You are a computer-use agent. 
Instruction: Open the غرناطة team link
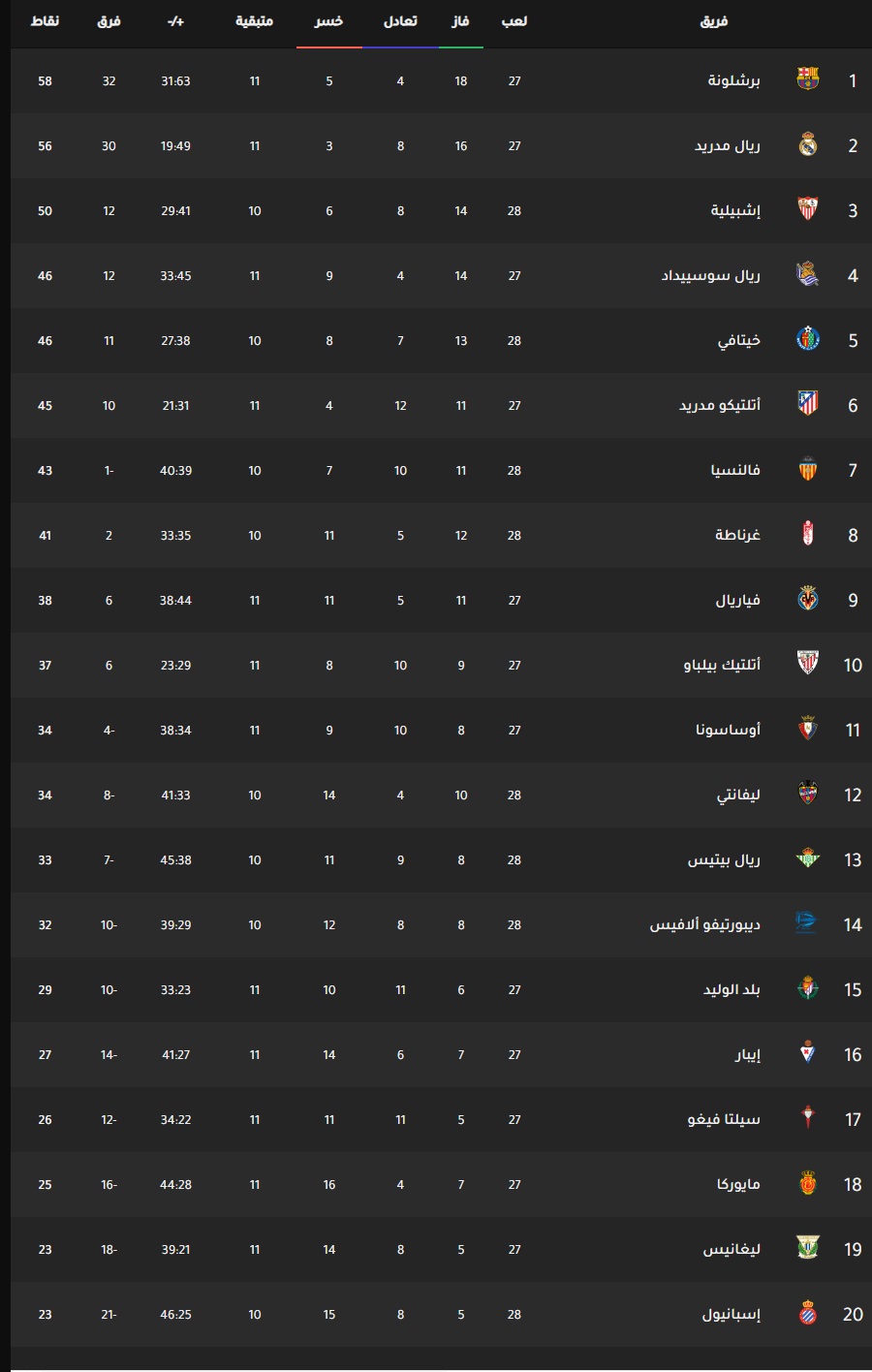[737, 536]
